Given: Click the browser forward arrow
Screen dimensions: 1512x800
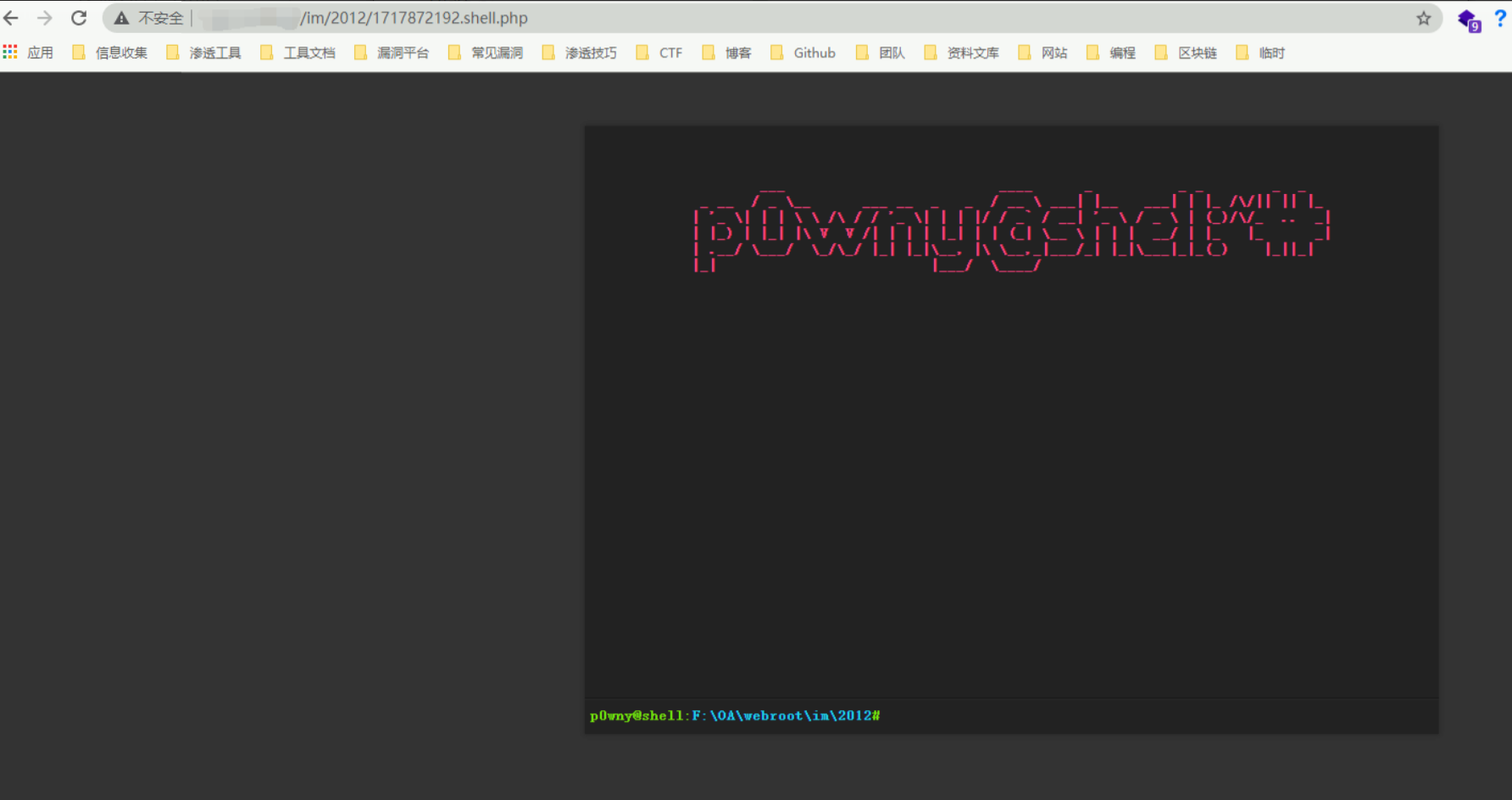Looking at the screenshot, I should [45, 18].
